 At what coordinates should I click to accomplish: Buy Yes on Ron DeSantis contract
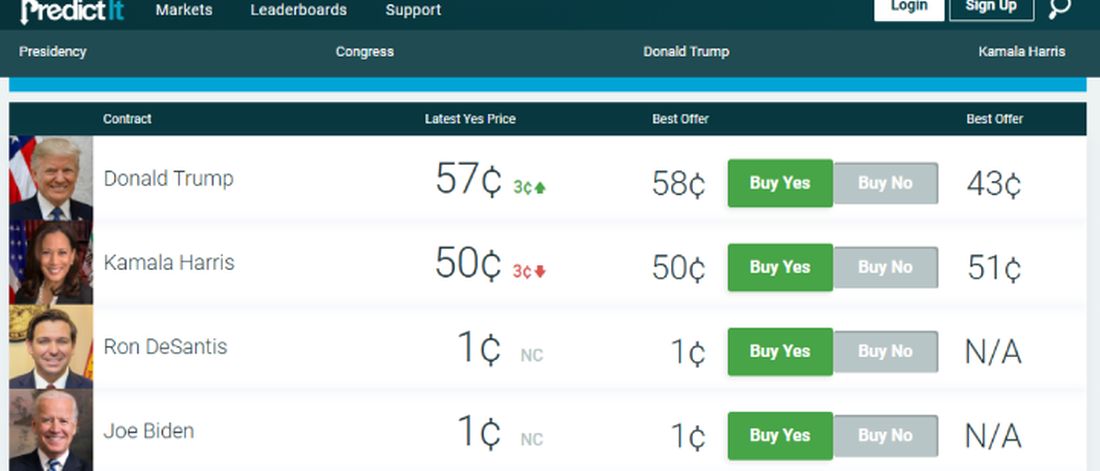tap(780, 352)
